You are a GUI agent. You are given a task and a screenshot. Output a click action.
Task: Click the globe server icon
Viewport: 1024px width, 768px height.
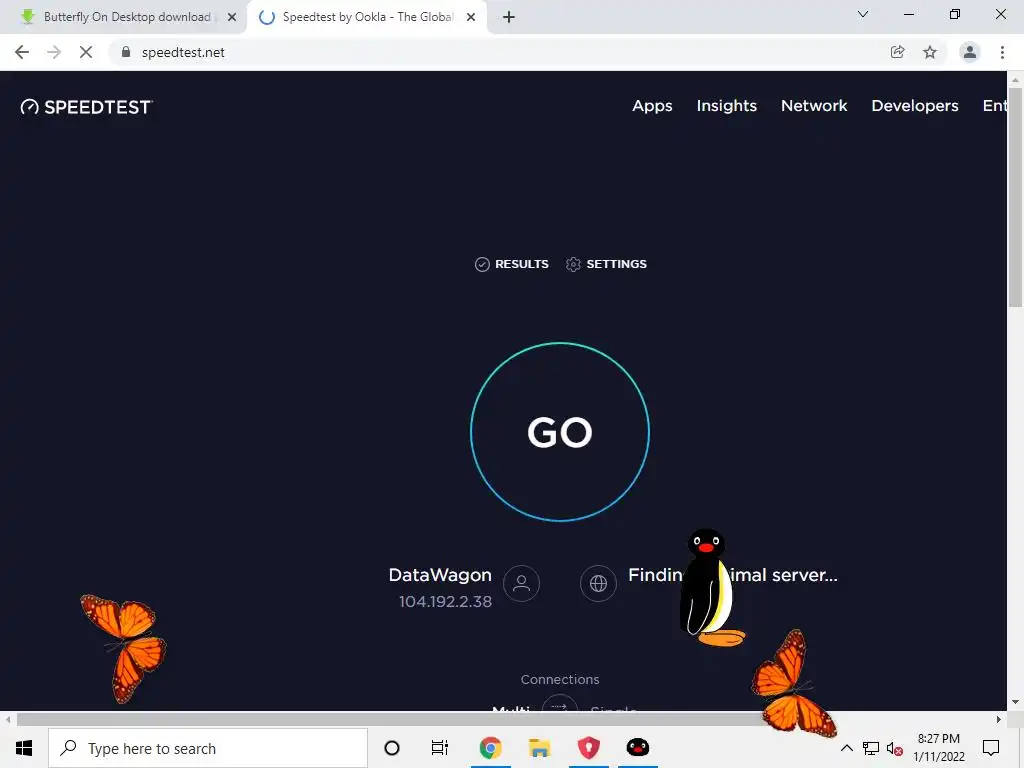598,583
